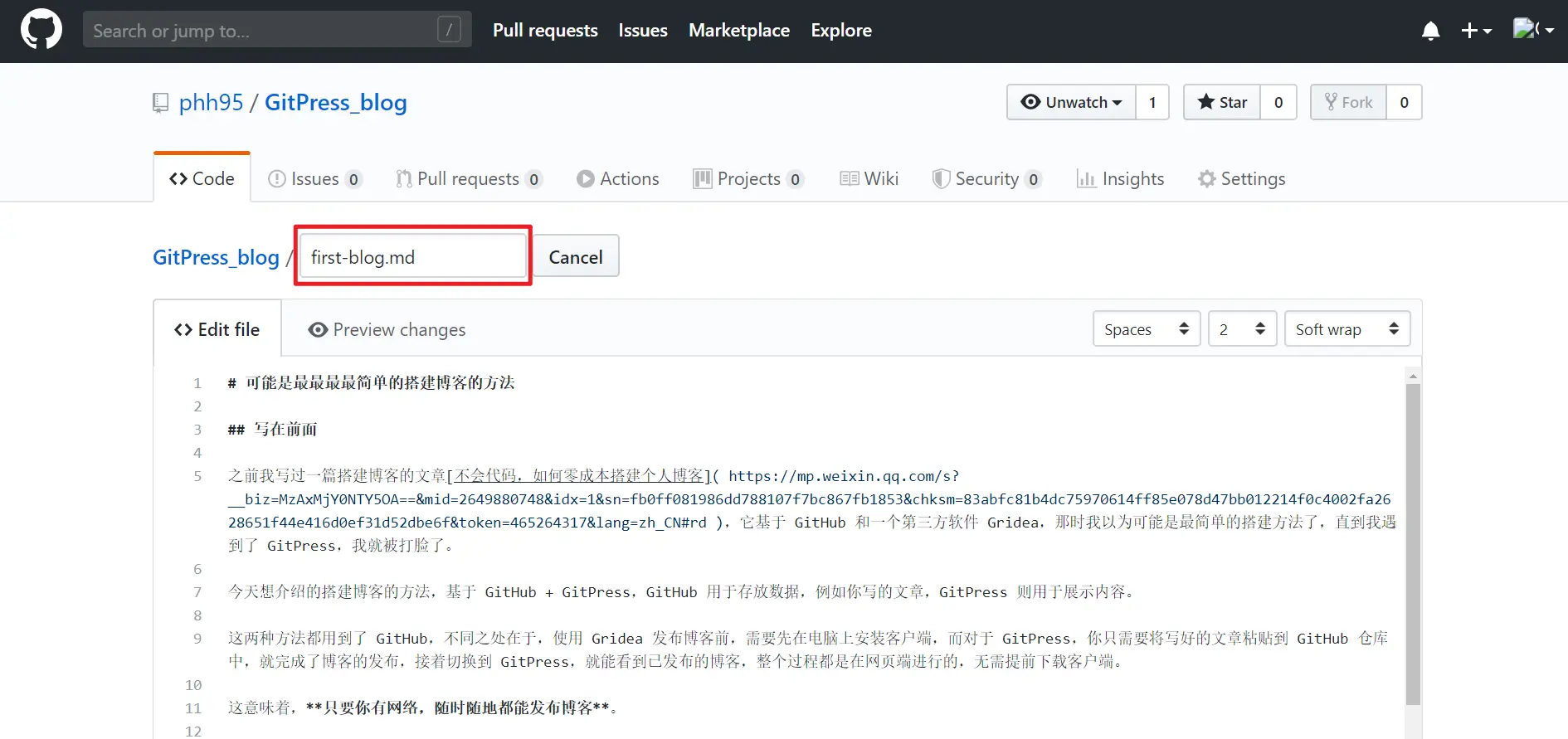
Task: Click the GitPress_blog breadcrumb link
Action: (x=216, y=257)
